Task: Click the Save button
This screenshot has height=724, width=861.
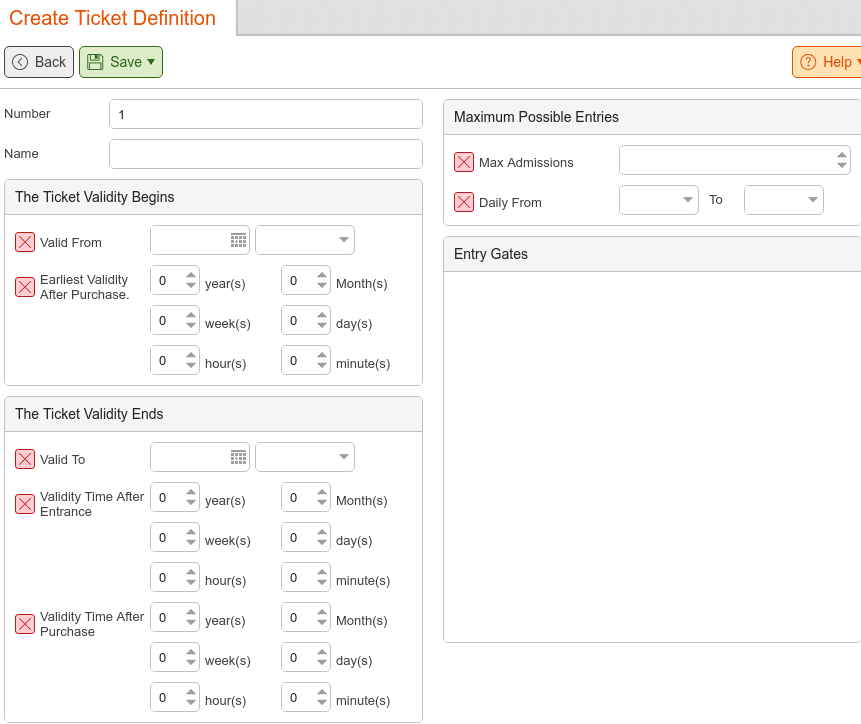Action: tap(120, 61)
